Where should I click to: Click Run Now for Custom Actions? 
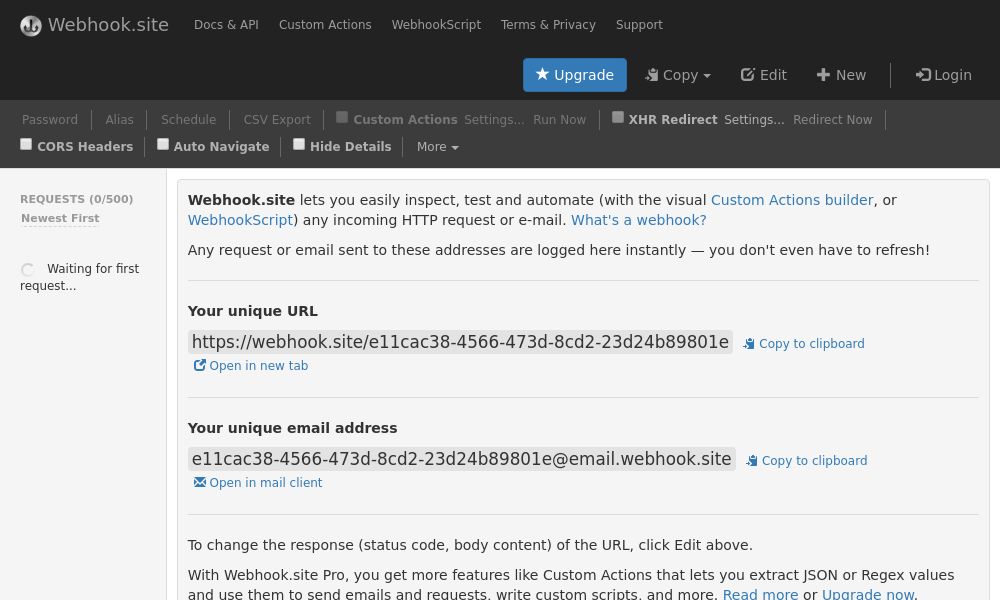[559, 120]
